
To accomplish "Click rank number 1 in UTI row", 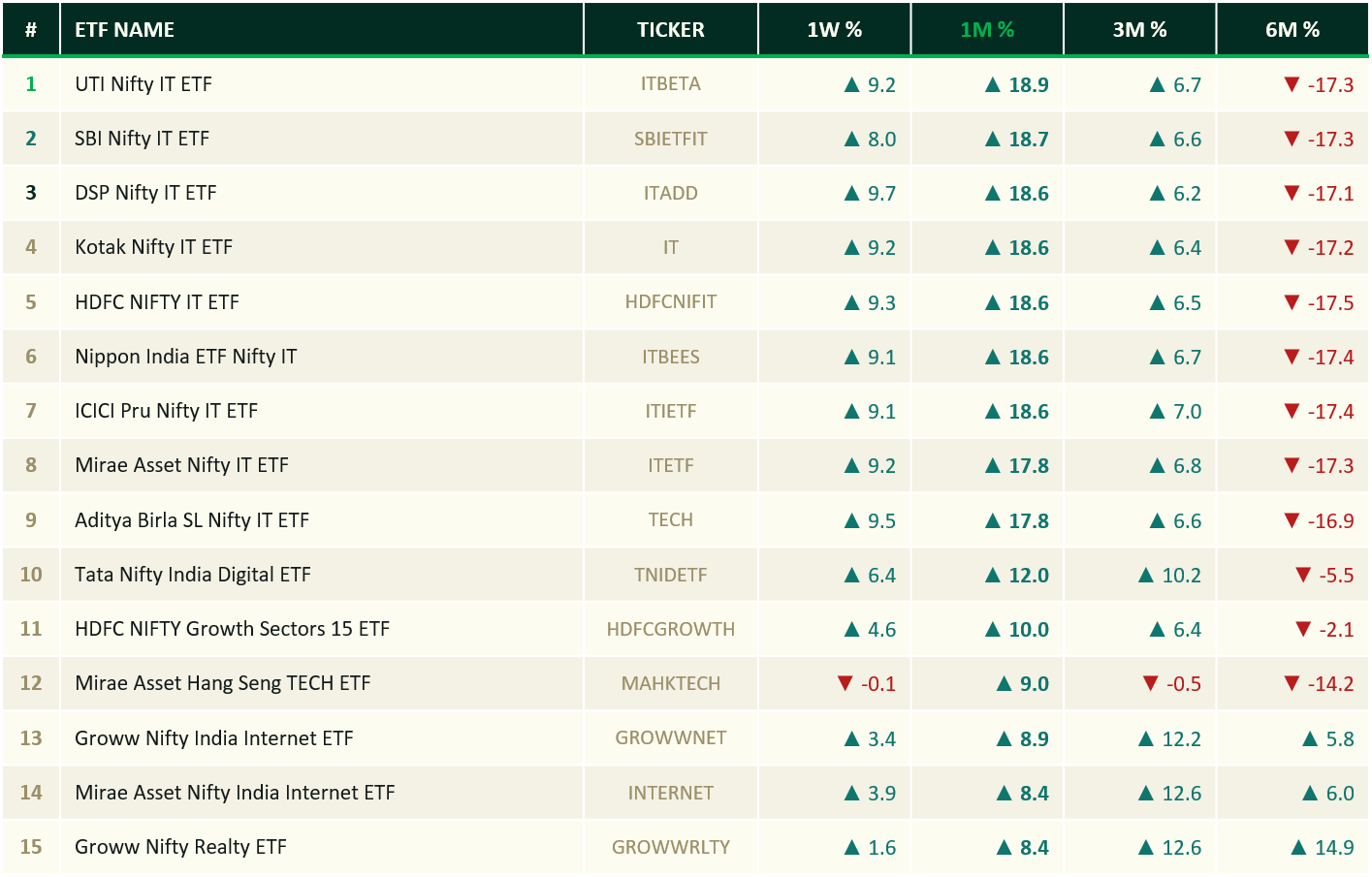I will [31, 84].
